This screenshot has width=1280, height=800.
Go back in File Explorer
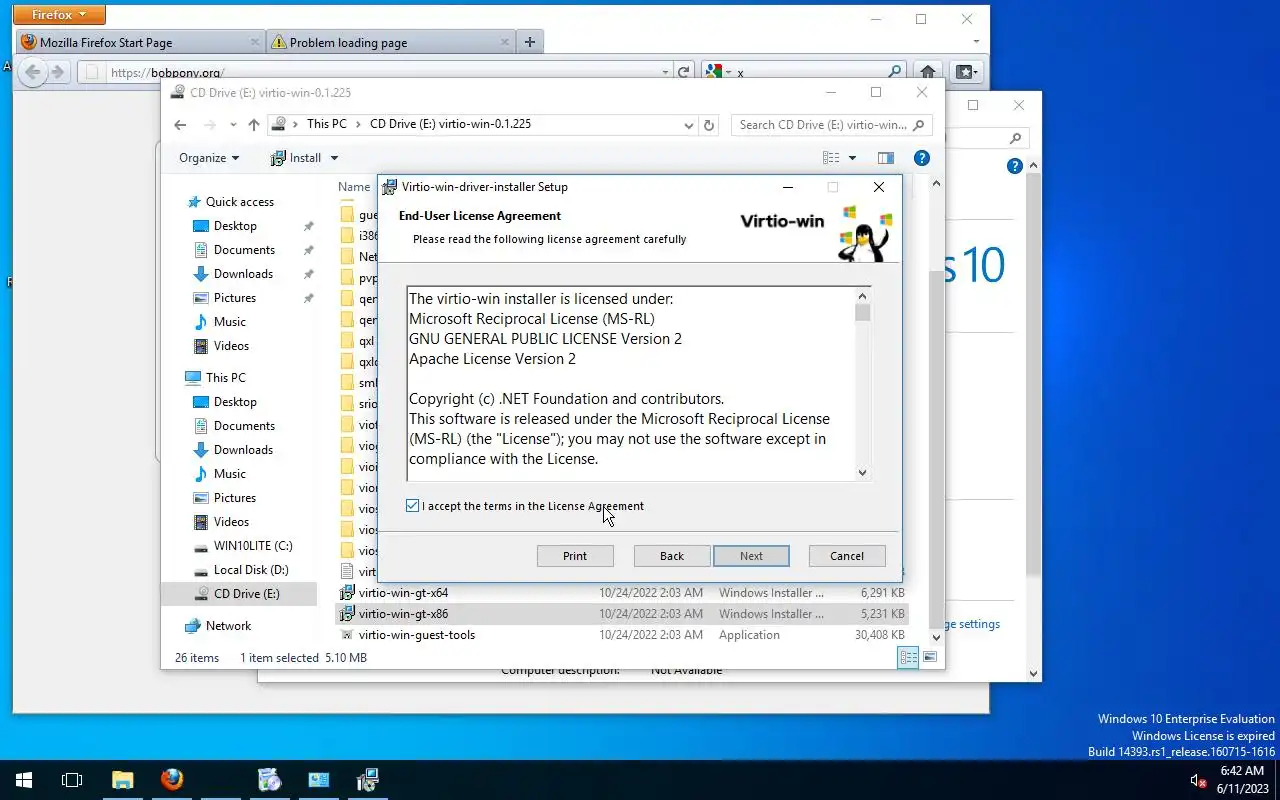(180, 125)
